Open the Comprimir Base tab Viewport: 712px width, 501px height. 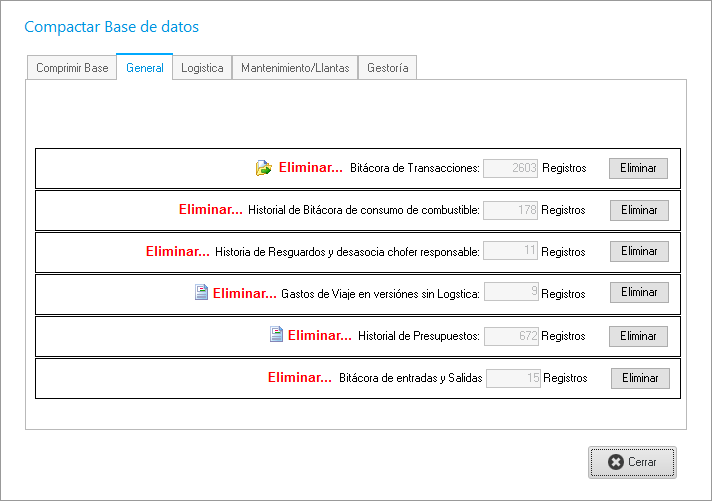[72, 68]
